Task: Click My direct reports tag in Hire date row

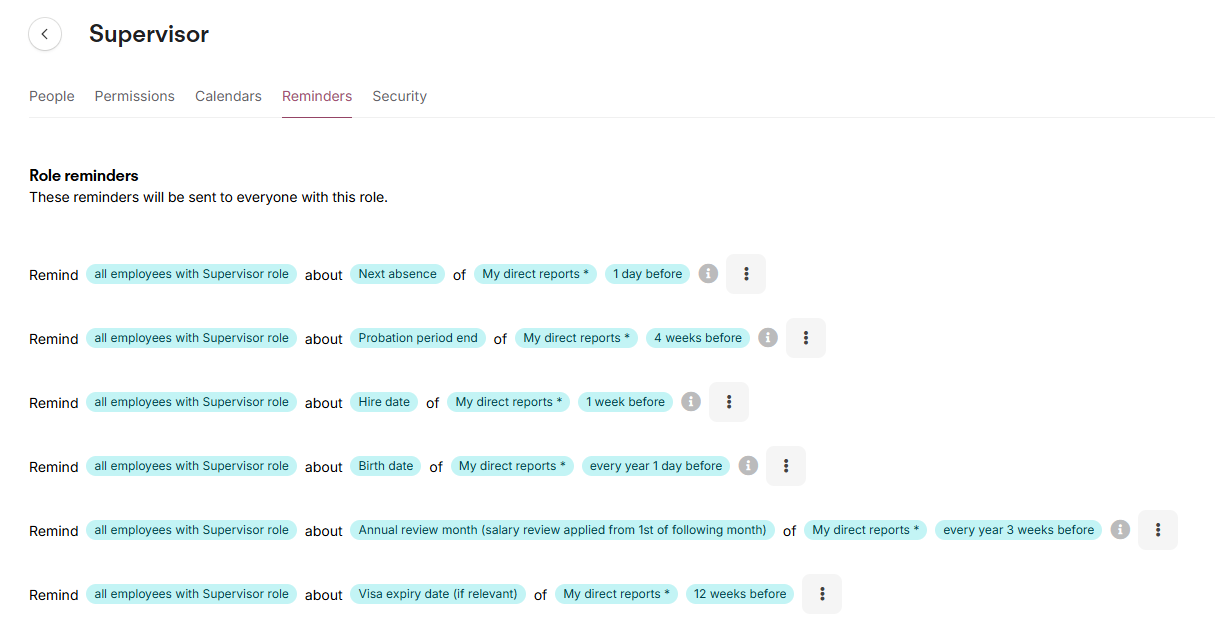Action: (x=509, y=402)
